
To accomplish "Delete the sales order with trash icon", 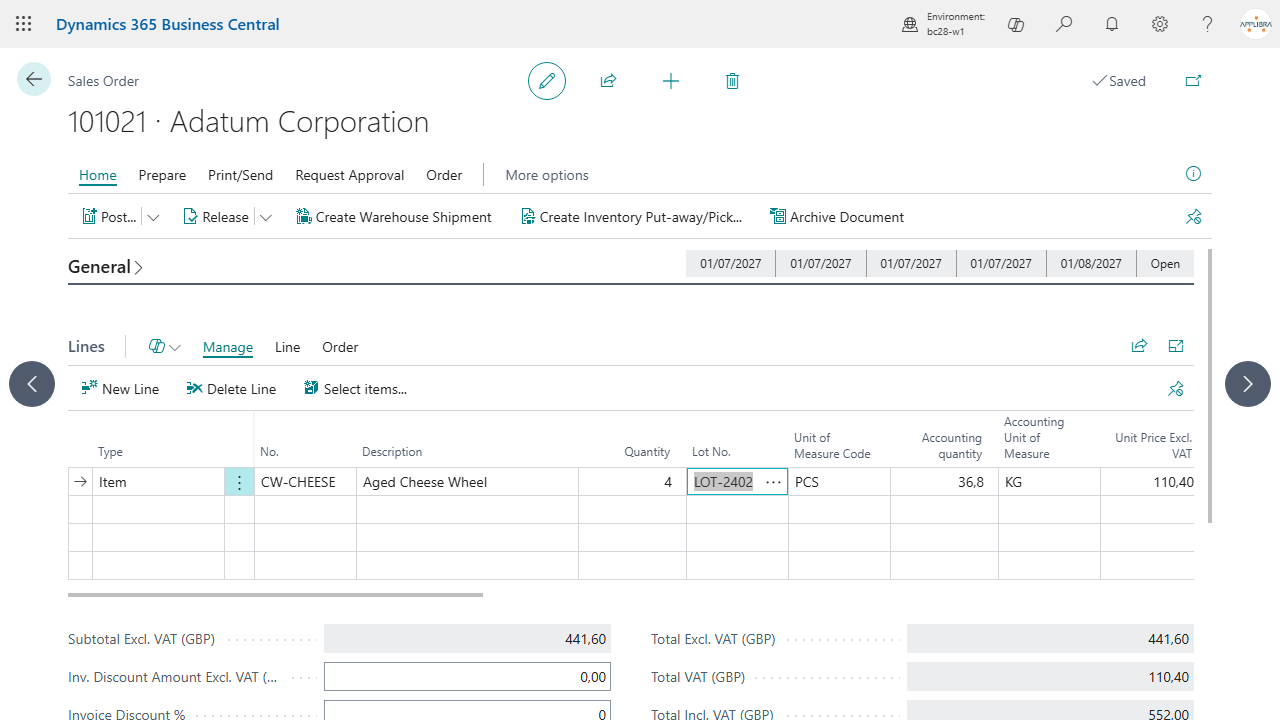I will click(732, 81).
